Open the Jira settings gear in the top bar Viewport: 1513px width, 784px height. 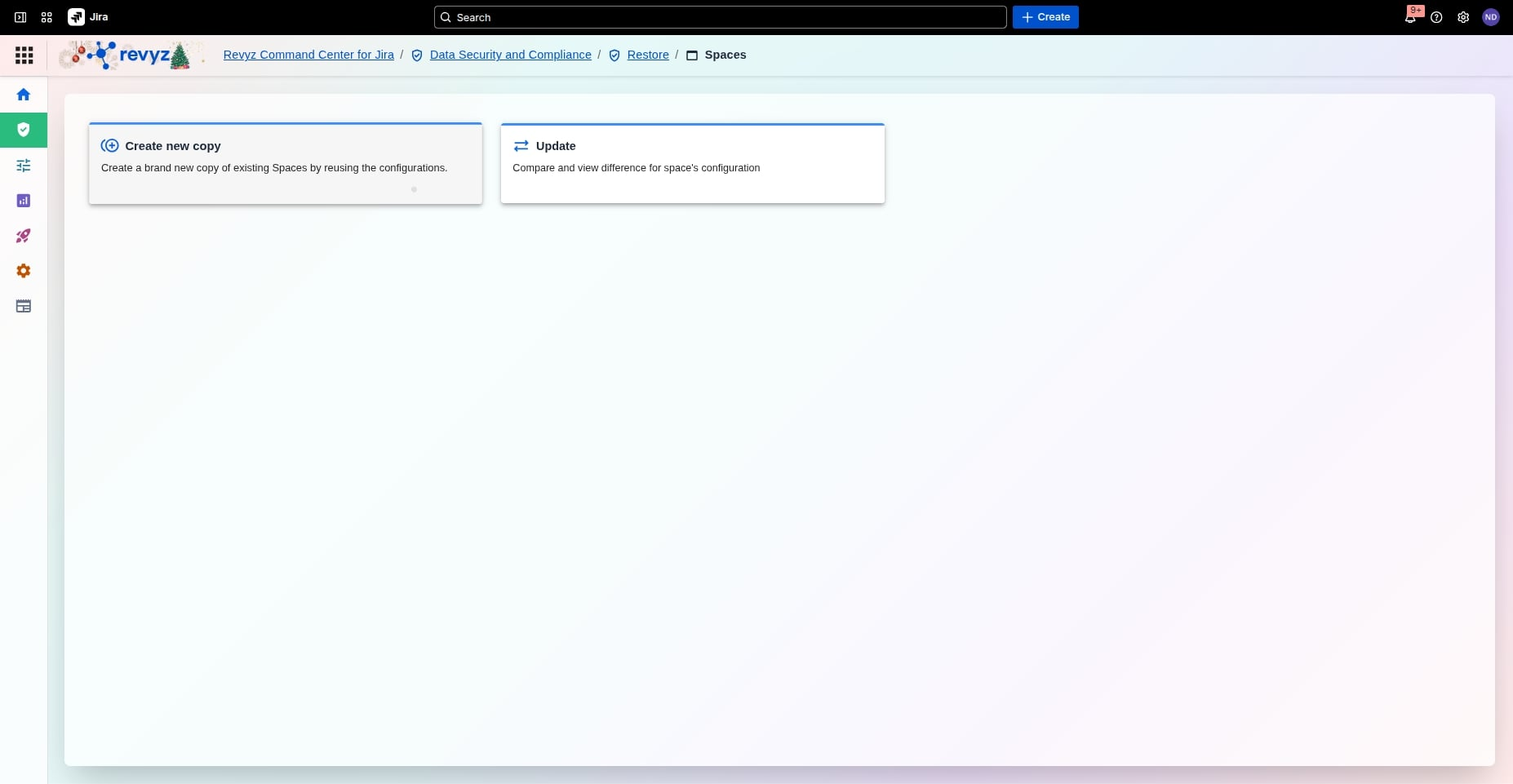click(x=1463, y=17)
